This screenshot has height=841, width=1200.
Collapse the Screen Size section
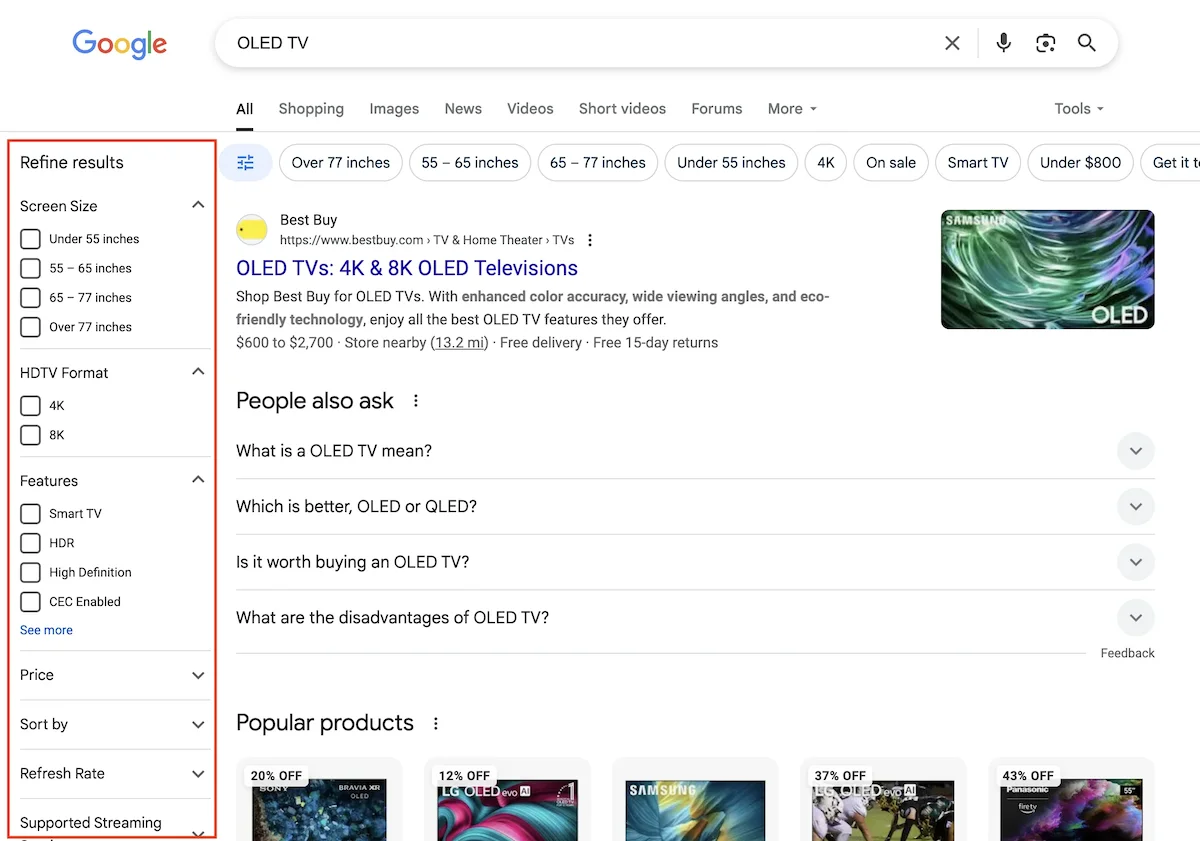pos(198,205)
